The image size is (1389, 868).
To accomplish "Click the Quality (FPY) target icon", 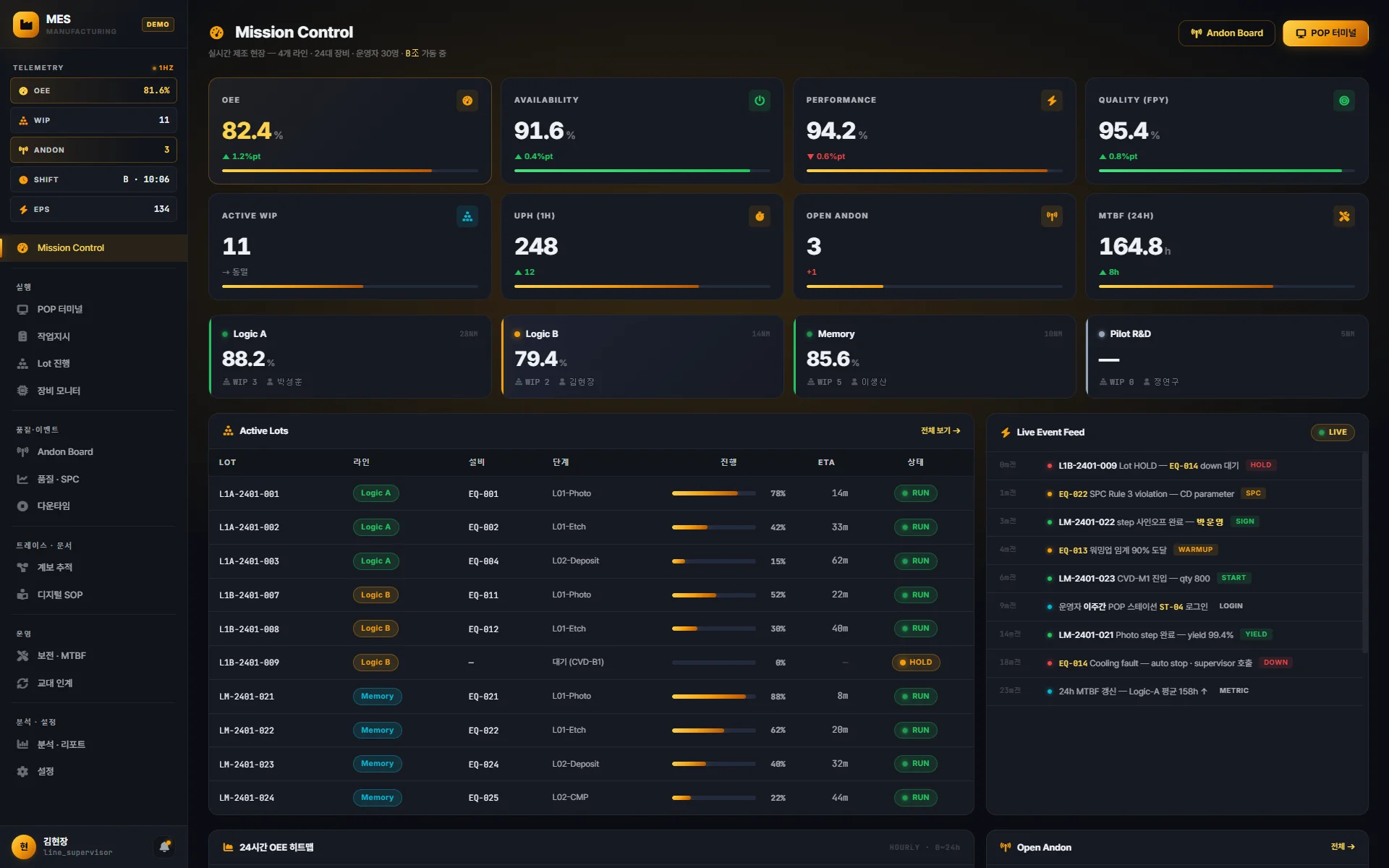I will click(1344, 101).
